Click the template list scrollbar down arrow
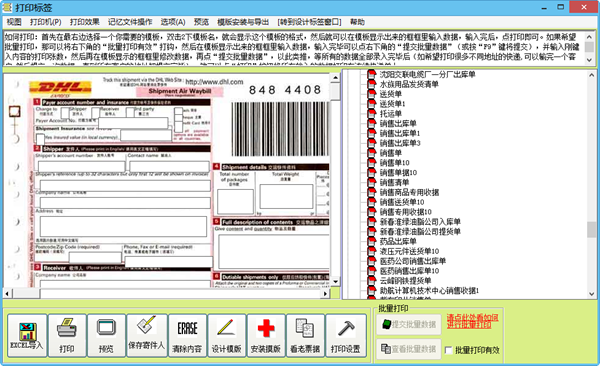 coord(592,294)
